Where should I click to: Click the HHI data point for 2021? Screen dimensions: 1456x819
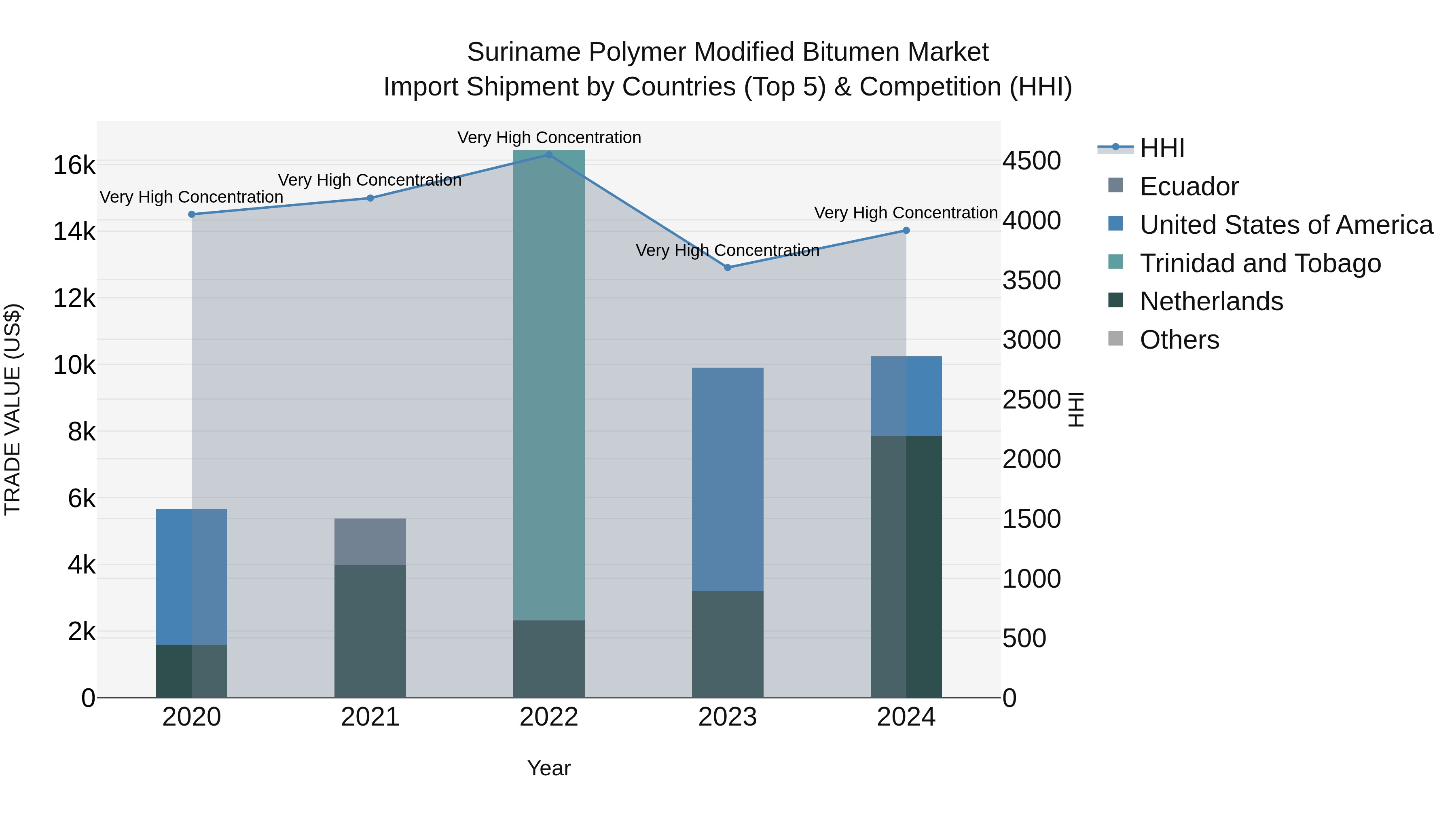370,198
